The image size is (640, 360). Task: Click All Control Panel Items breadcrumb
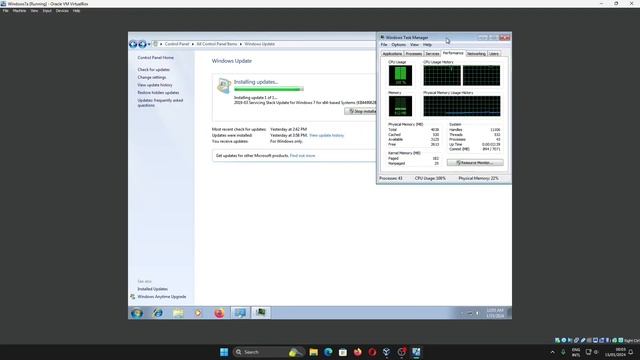click(217, 44)
